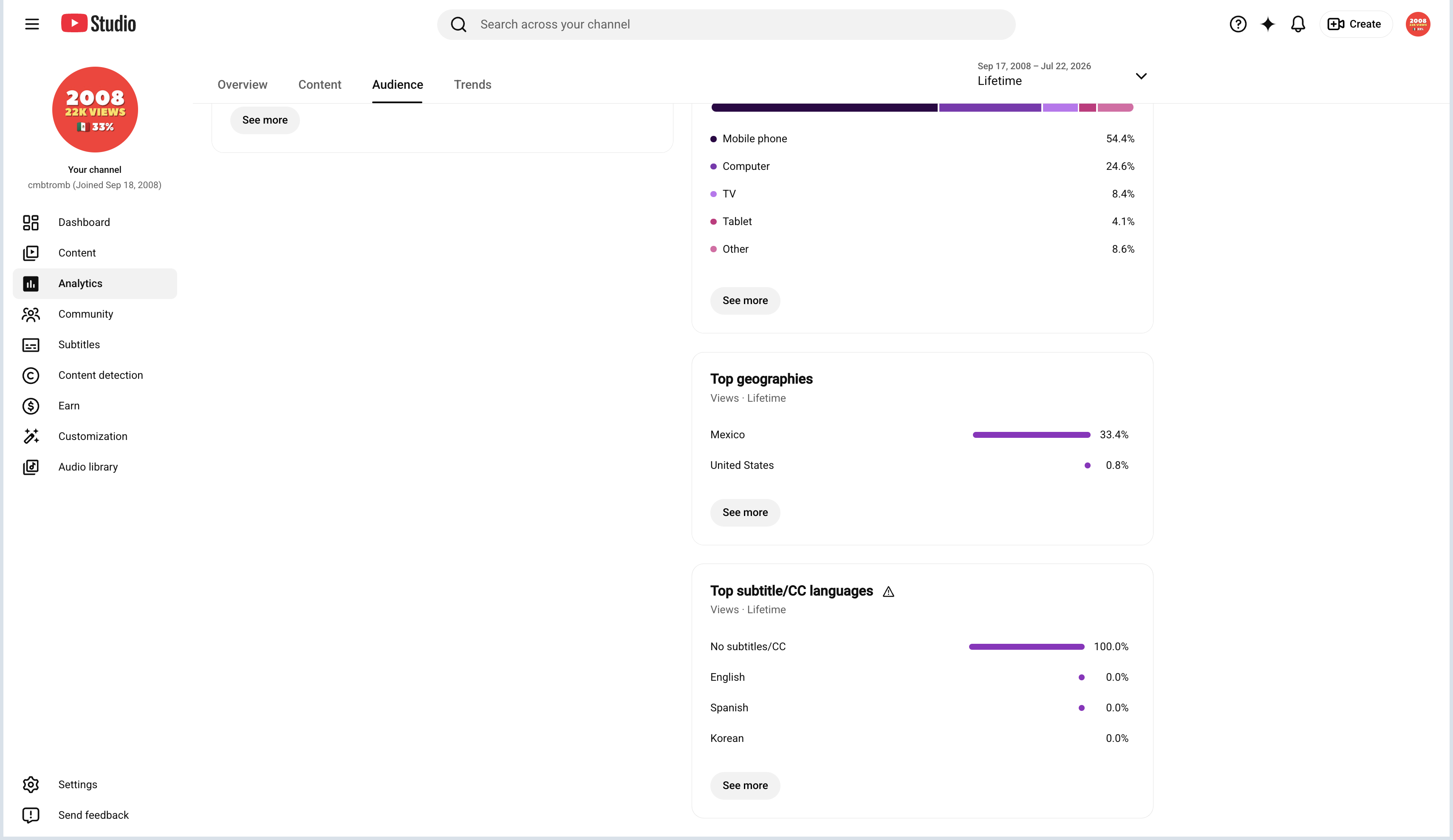This screenshot has width=1453, height=840.
Task: Click the Search across your channel field
Action: [x=726, y=24]
